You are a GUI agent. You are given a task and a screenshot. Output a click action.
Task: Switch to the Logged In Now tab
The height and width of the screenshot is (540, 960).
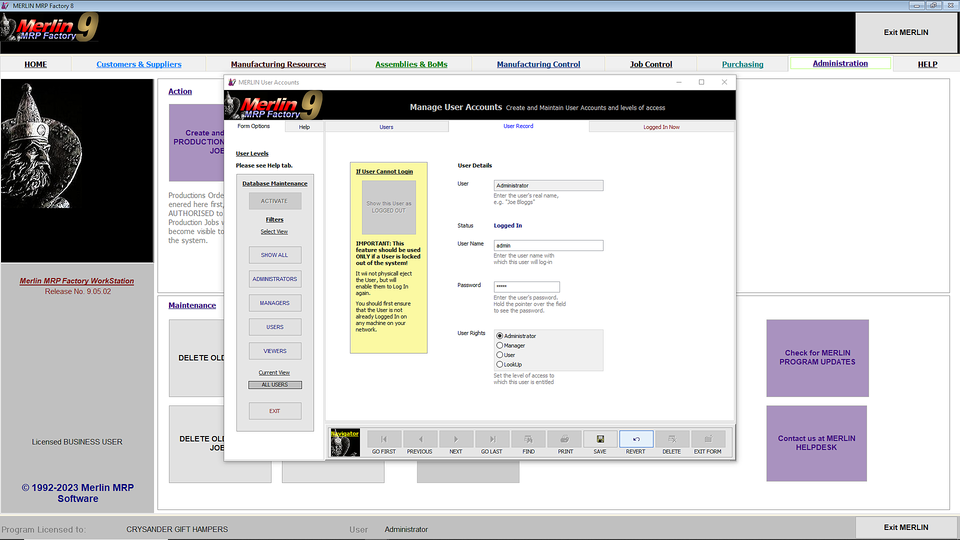661,127
